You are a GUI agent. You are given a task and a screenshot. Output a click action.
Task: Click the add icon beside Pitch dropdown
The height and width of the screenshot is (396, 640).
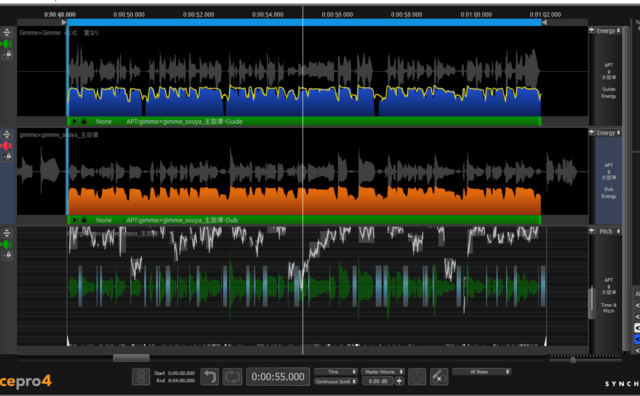coord(591,231)
